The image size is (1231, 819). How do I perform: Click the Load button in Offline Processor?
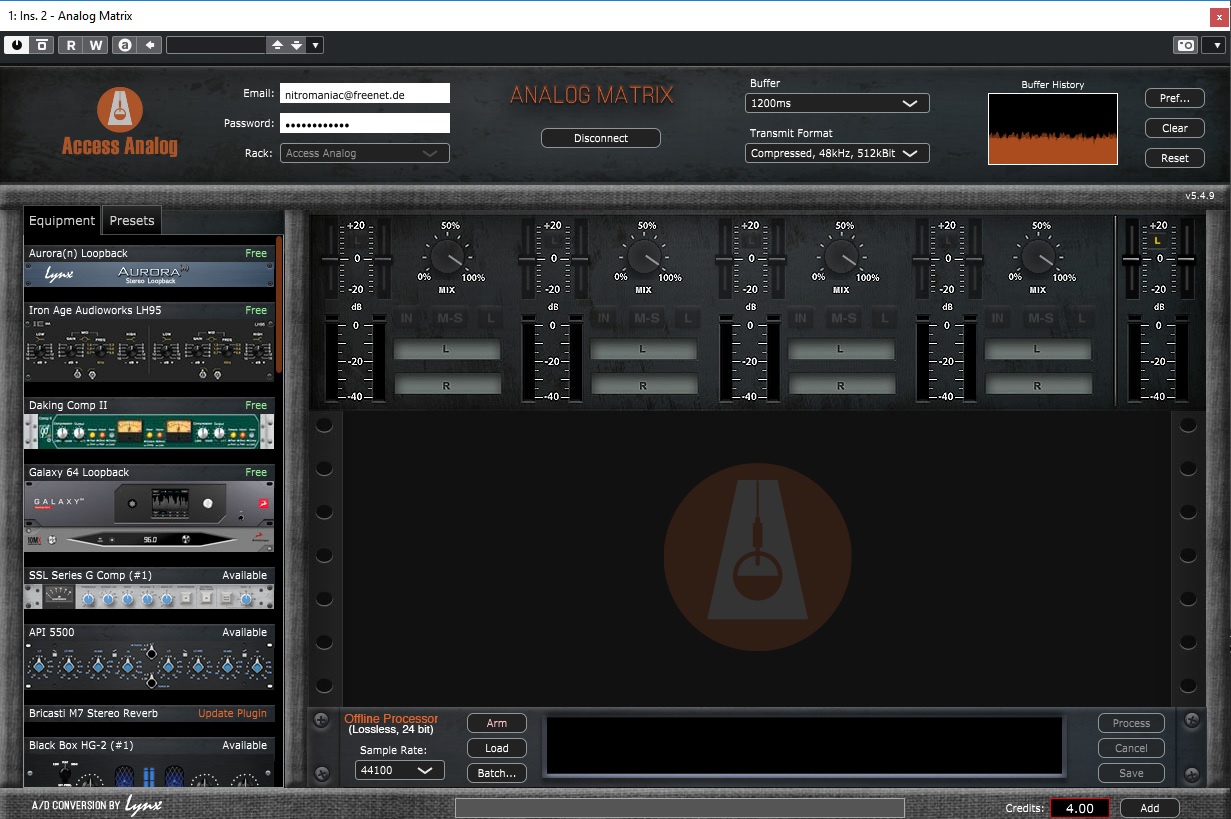(x=497, y=748)
